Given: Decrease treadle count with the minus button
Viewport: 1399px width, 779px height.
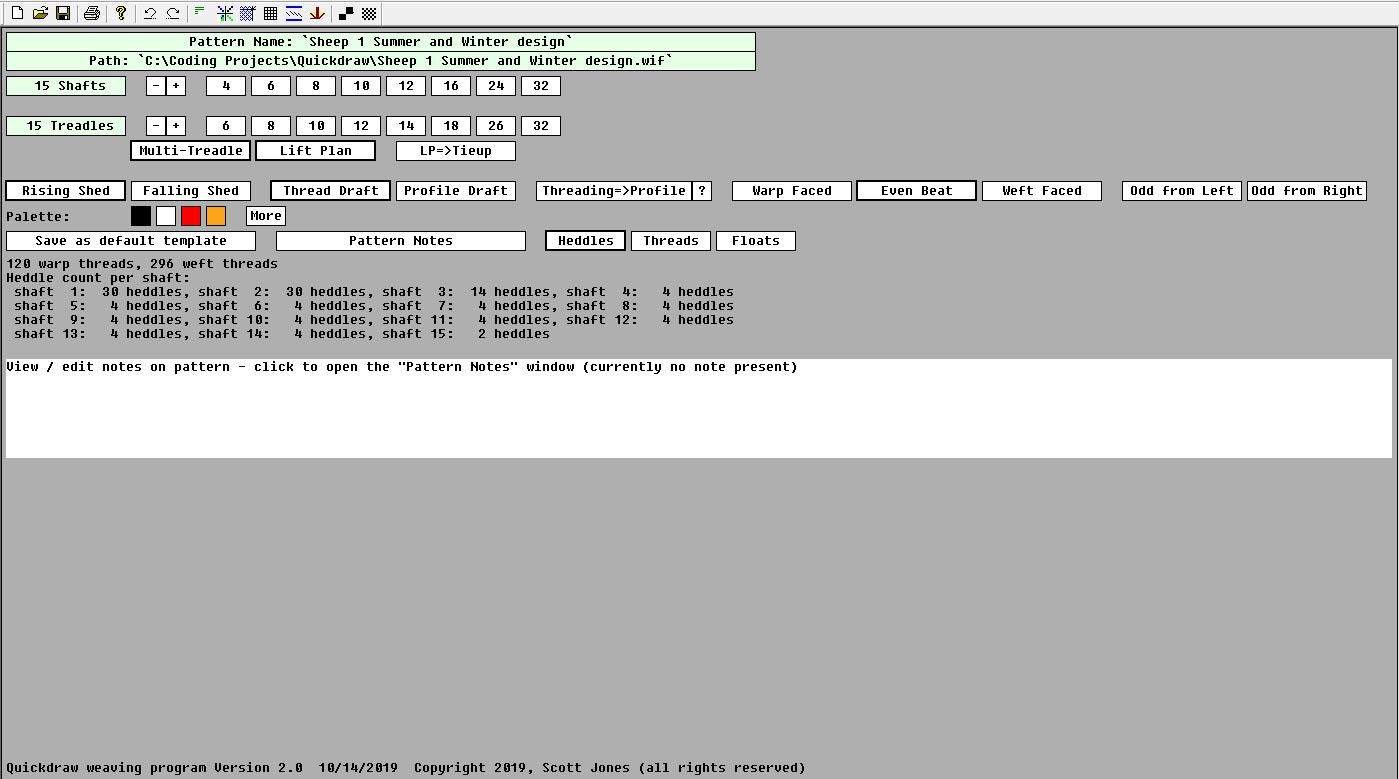Looking at the screenshot, I should click(x=155, y=126).
